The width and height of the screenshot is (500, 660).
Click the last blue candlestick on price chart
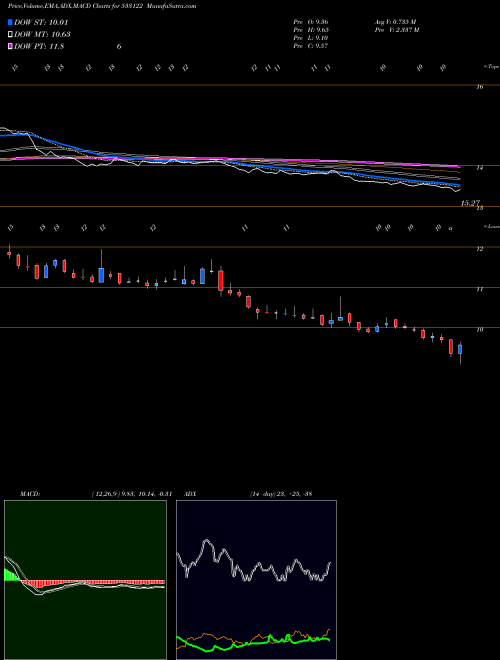coord(460,349)
